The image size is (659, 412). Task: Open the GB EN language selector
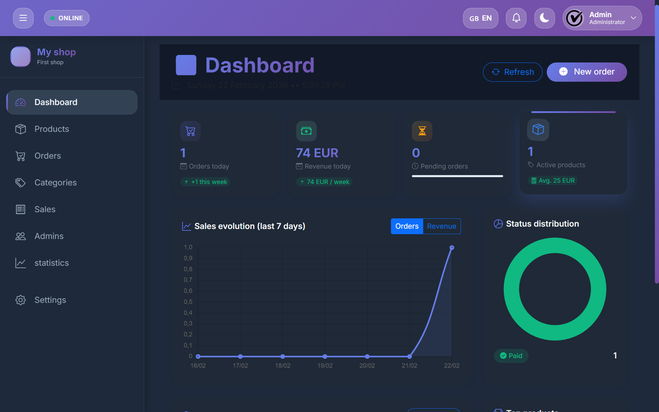480,18
